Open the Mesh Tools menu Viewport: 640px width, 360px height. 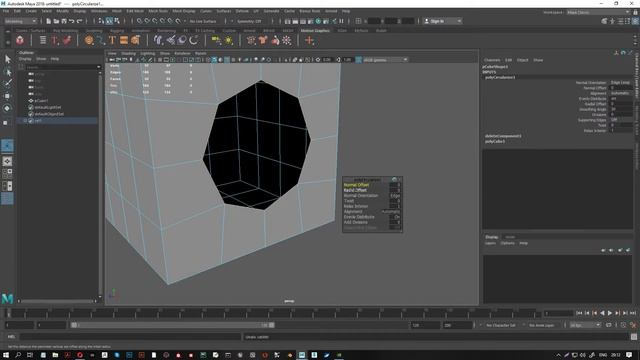[x=158, y=11]
